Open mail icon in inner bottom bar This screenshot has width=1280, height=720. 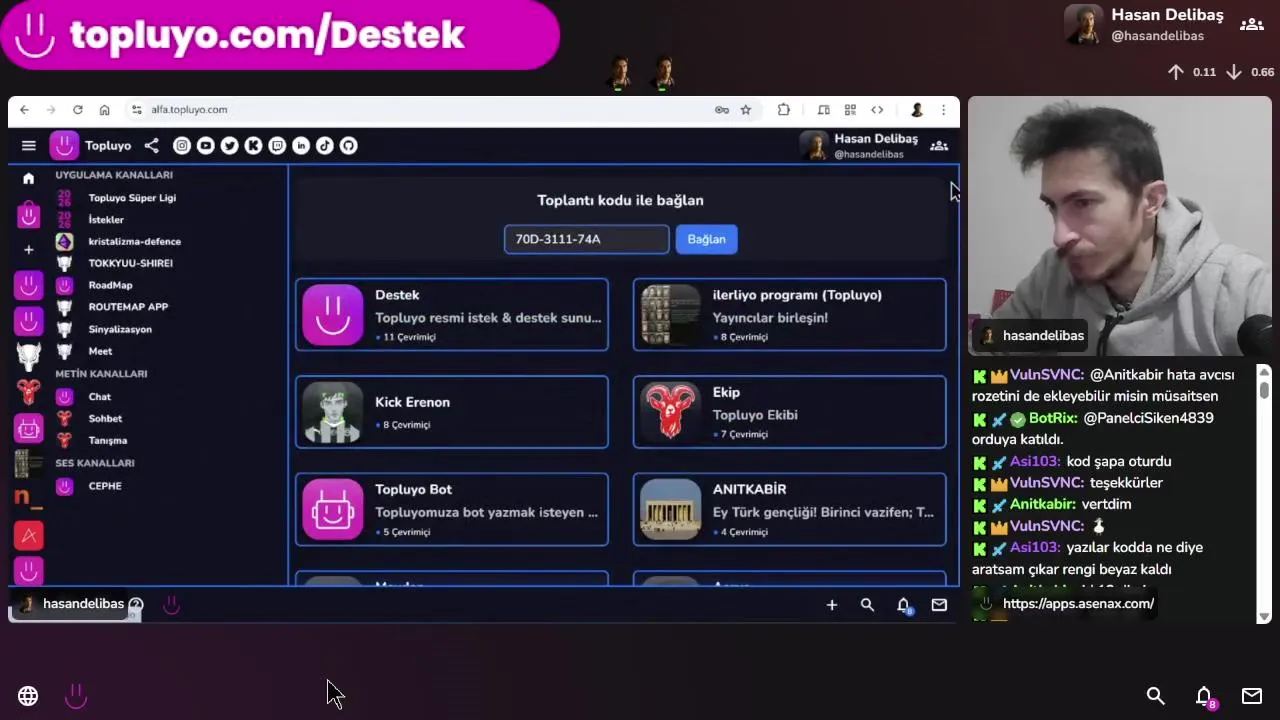[x=939, y=605]
